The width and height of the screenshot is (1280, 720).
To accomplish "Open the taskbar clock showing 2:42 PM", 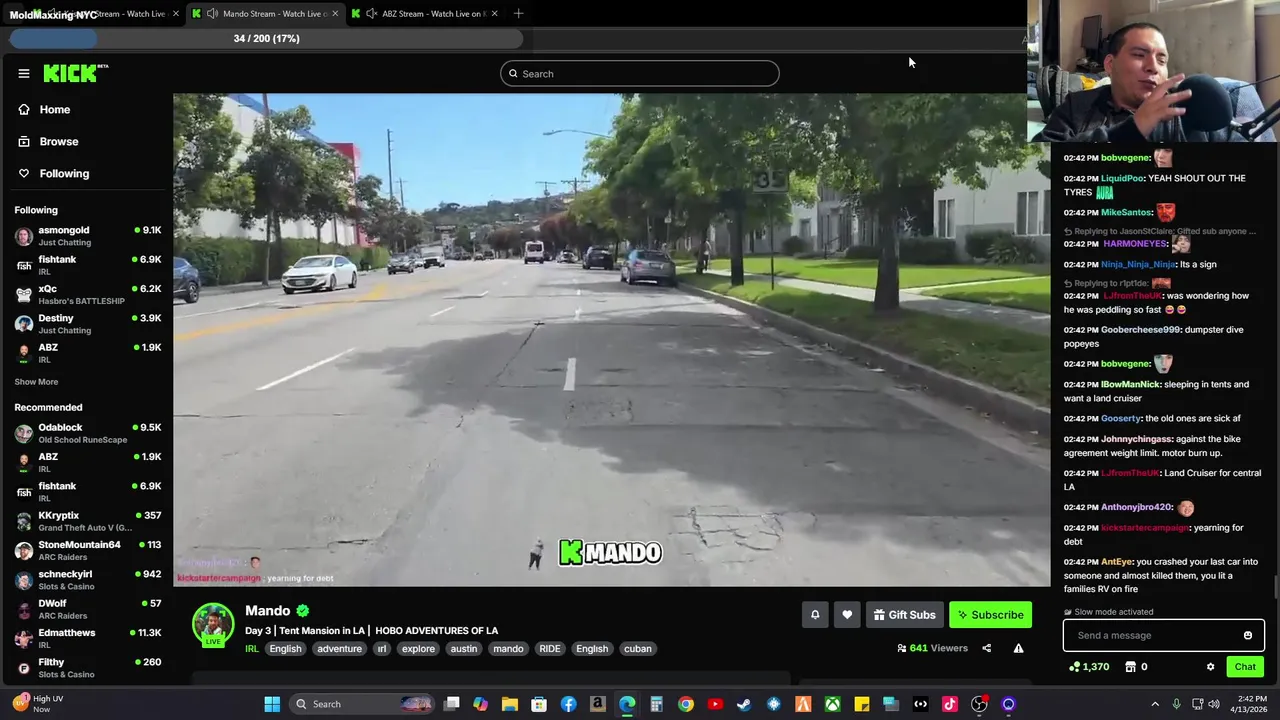I will (1251, 704).
